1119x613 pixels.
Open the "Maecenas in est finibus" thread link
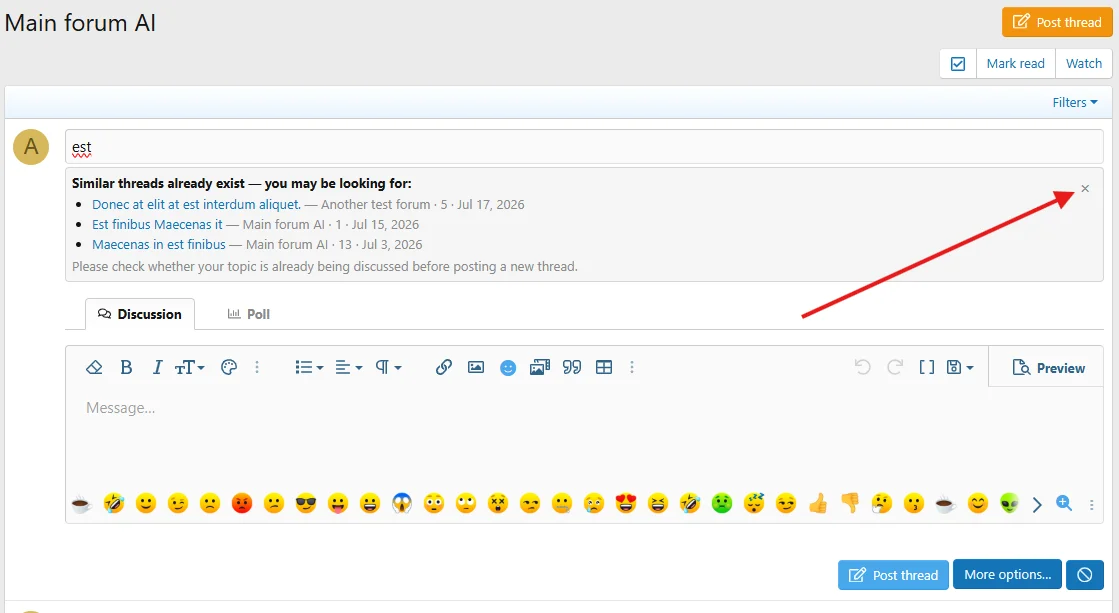(x=158, y=244)
